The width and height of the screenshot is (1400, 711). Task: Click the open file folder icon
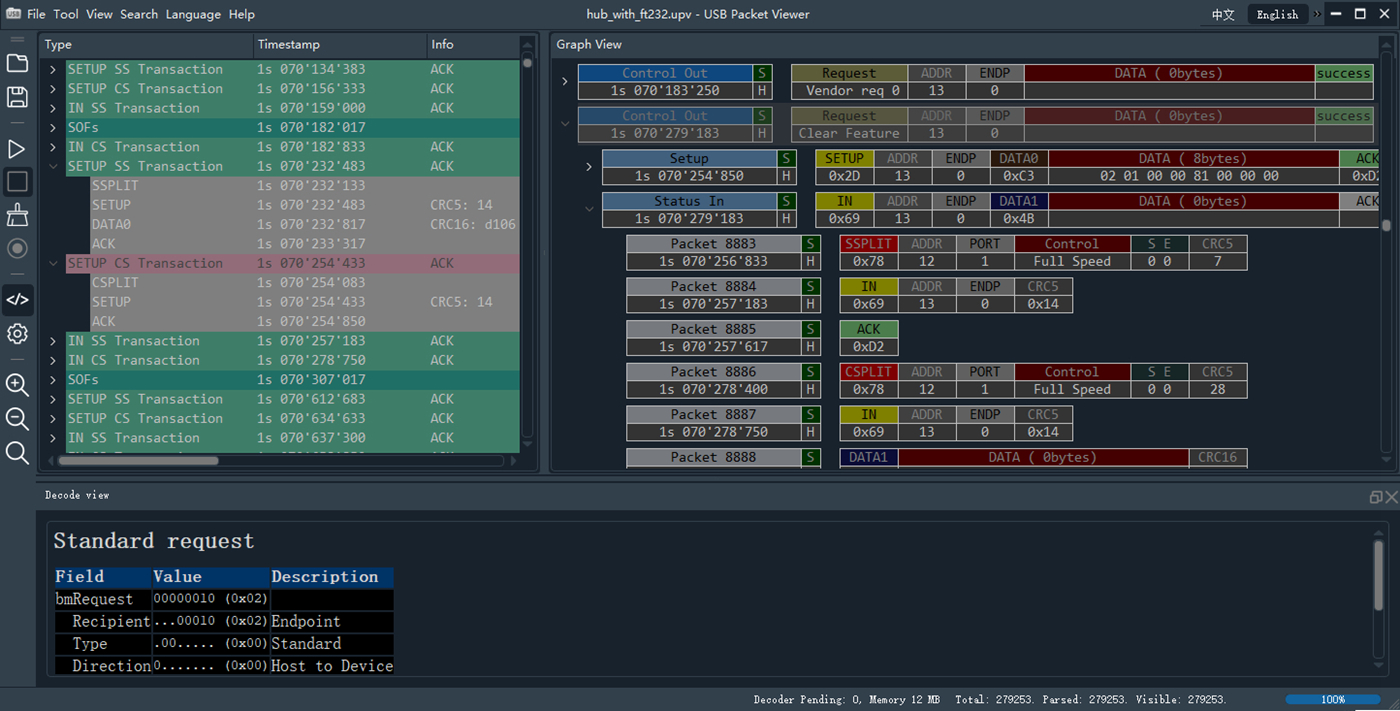[17, 63]
